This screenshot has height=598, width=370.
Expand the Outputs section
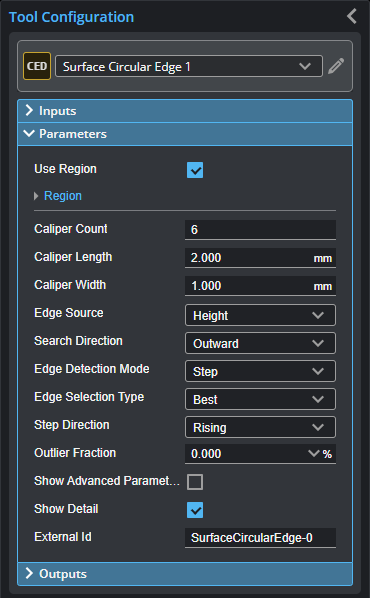click(x=185, y=574)
